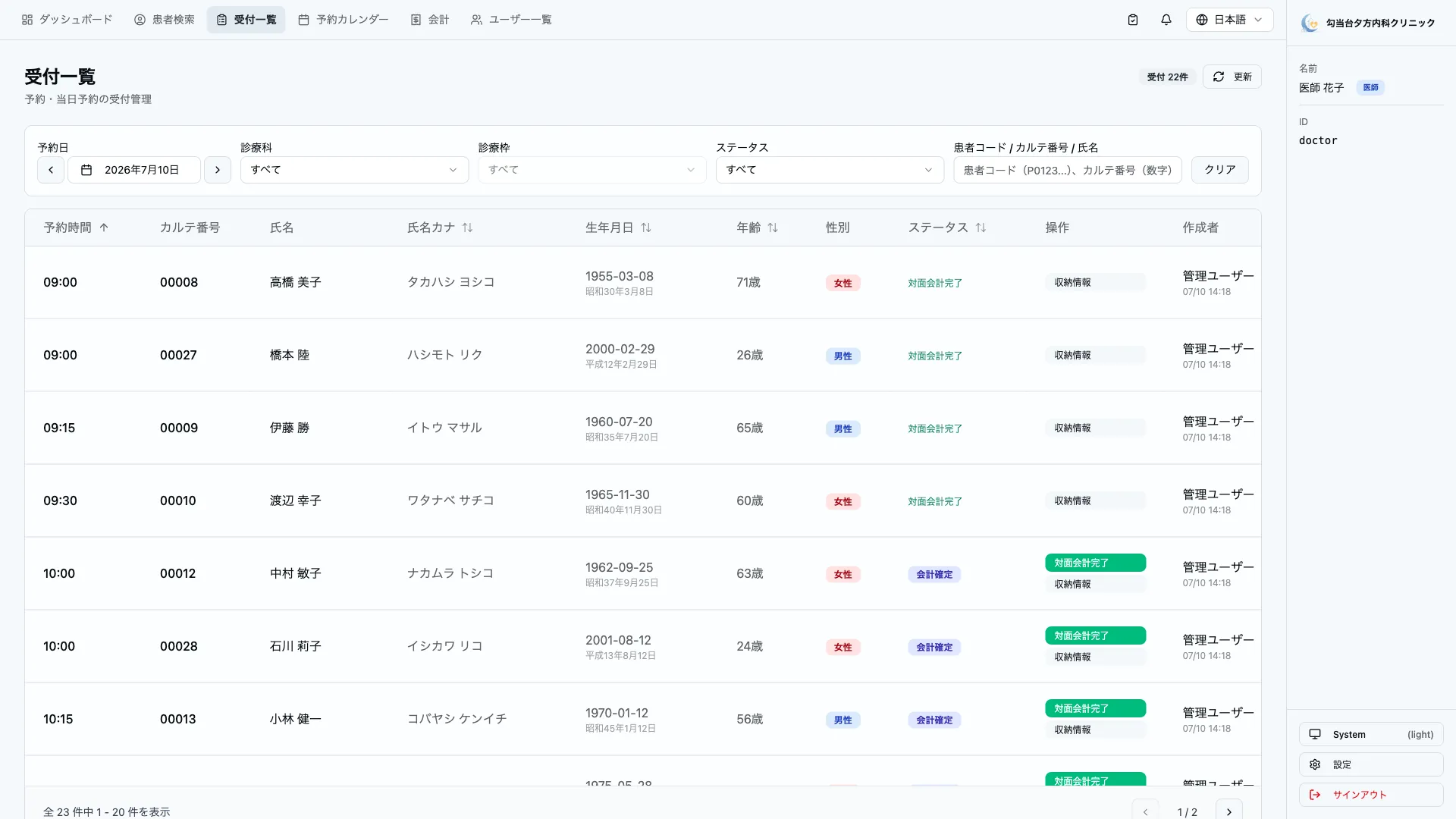
Task: Go to previous page of results
Action: [1146, 811]
